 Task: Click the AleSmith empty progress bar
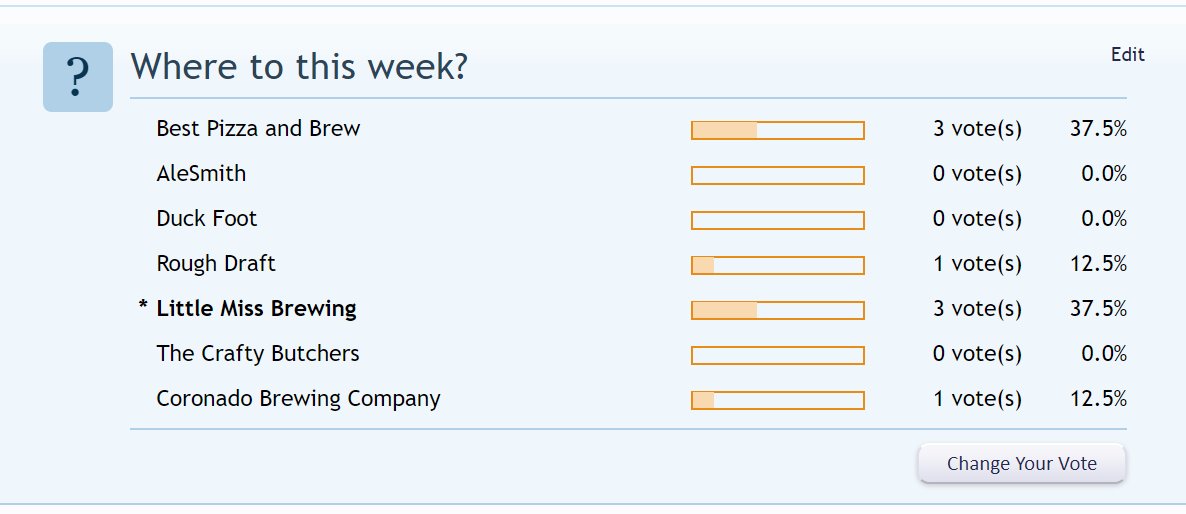[x=778, y=175]
